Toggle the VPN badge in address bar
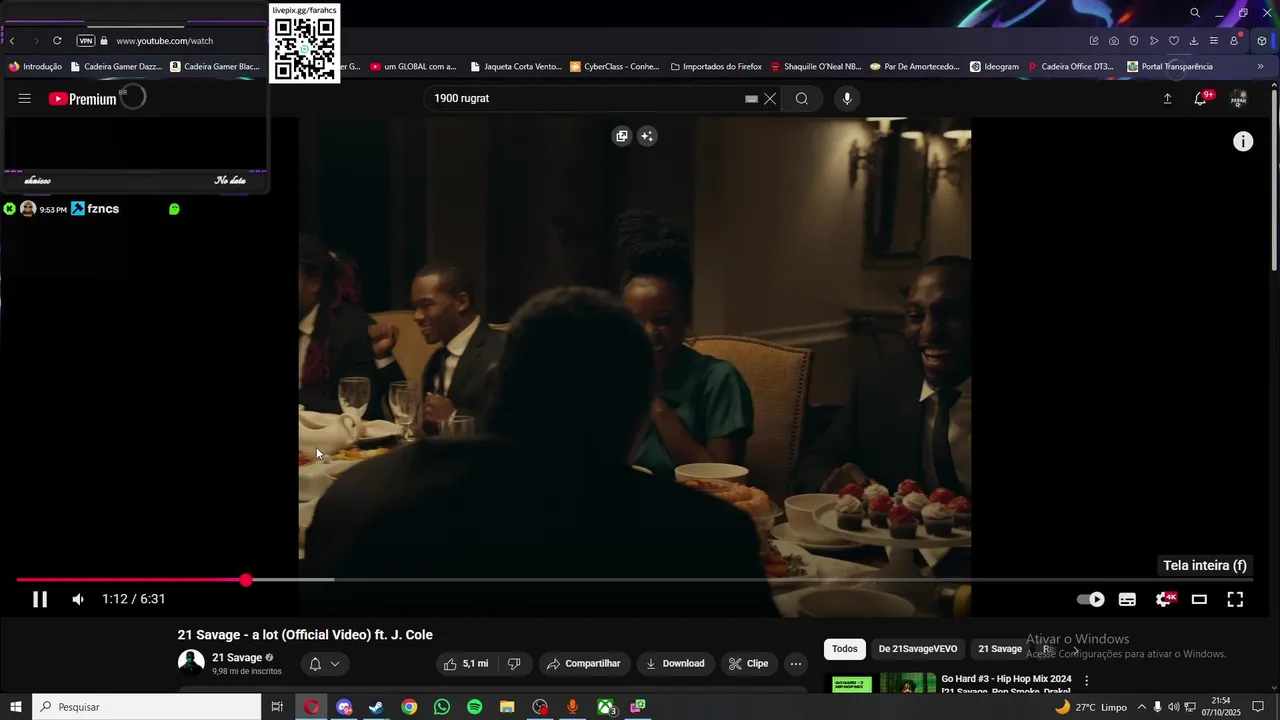This screenshot has width=1280, height=720. point(86,41)
